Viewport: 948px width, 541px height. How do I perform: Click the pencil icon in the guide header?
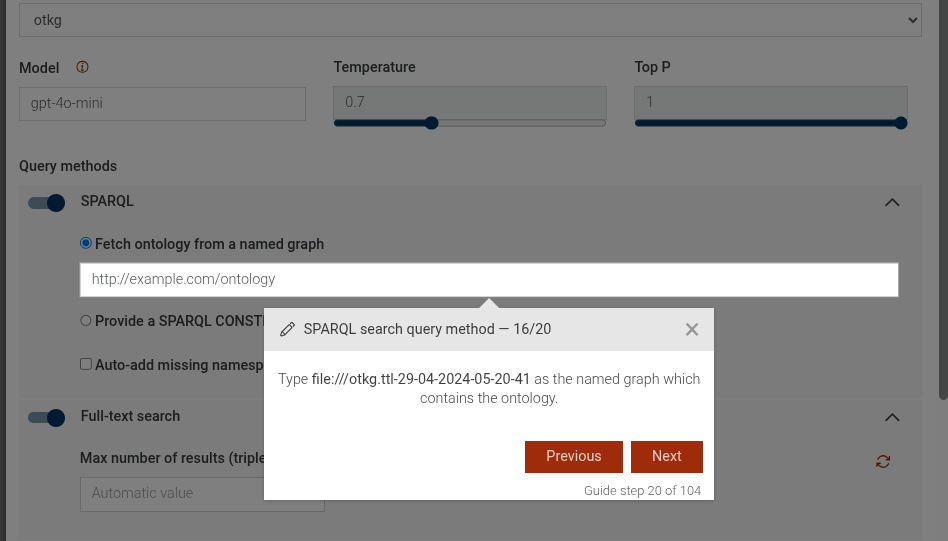tap(288, 329)
